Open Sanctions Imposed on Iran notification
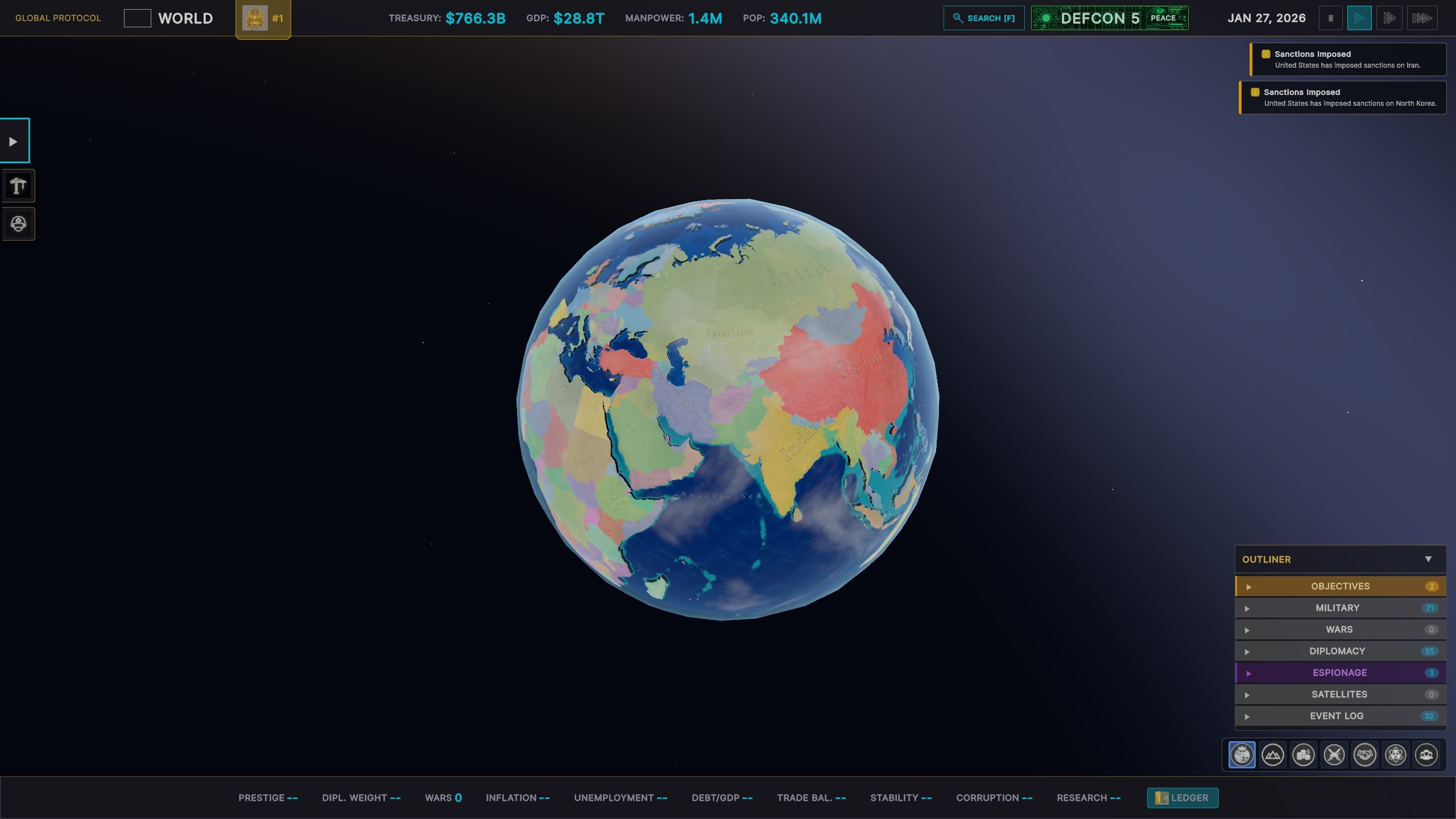This screenshot has width=1456, height=819. pyautogui.click(x=1348, y=59)
